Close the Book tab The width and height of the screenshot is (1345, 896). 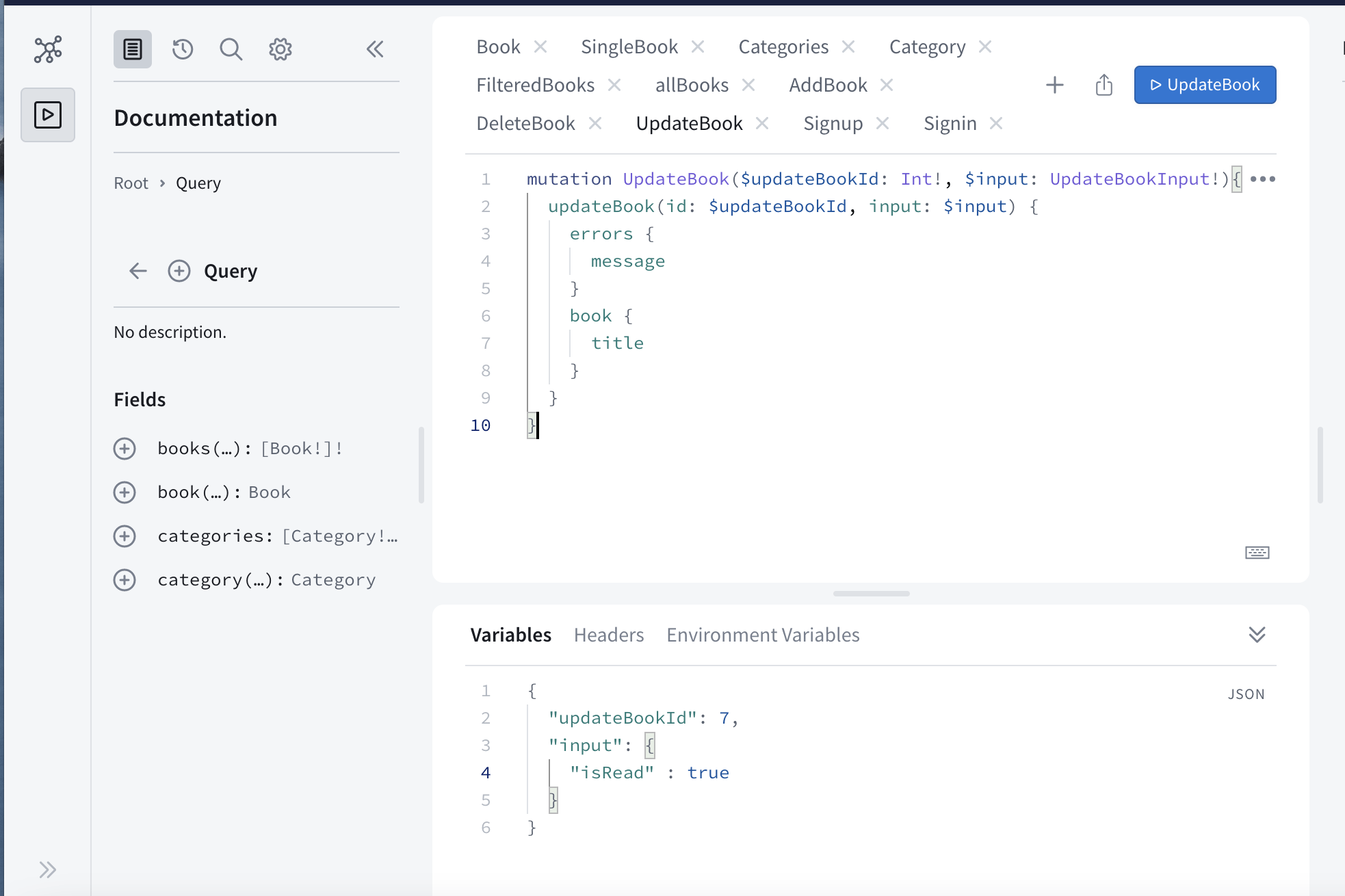click(540, 47)
